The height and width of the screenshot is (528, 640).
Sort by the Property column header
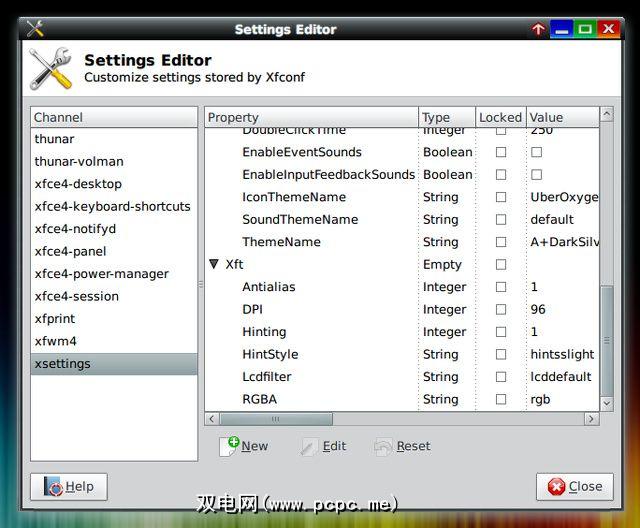tap(310, 118)
